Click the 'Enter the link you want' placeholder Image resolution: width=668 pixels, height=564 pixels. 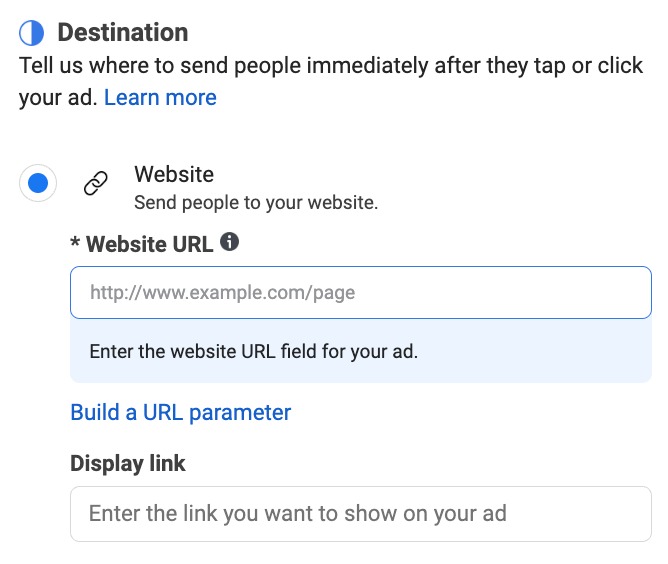point(297,514)
